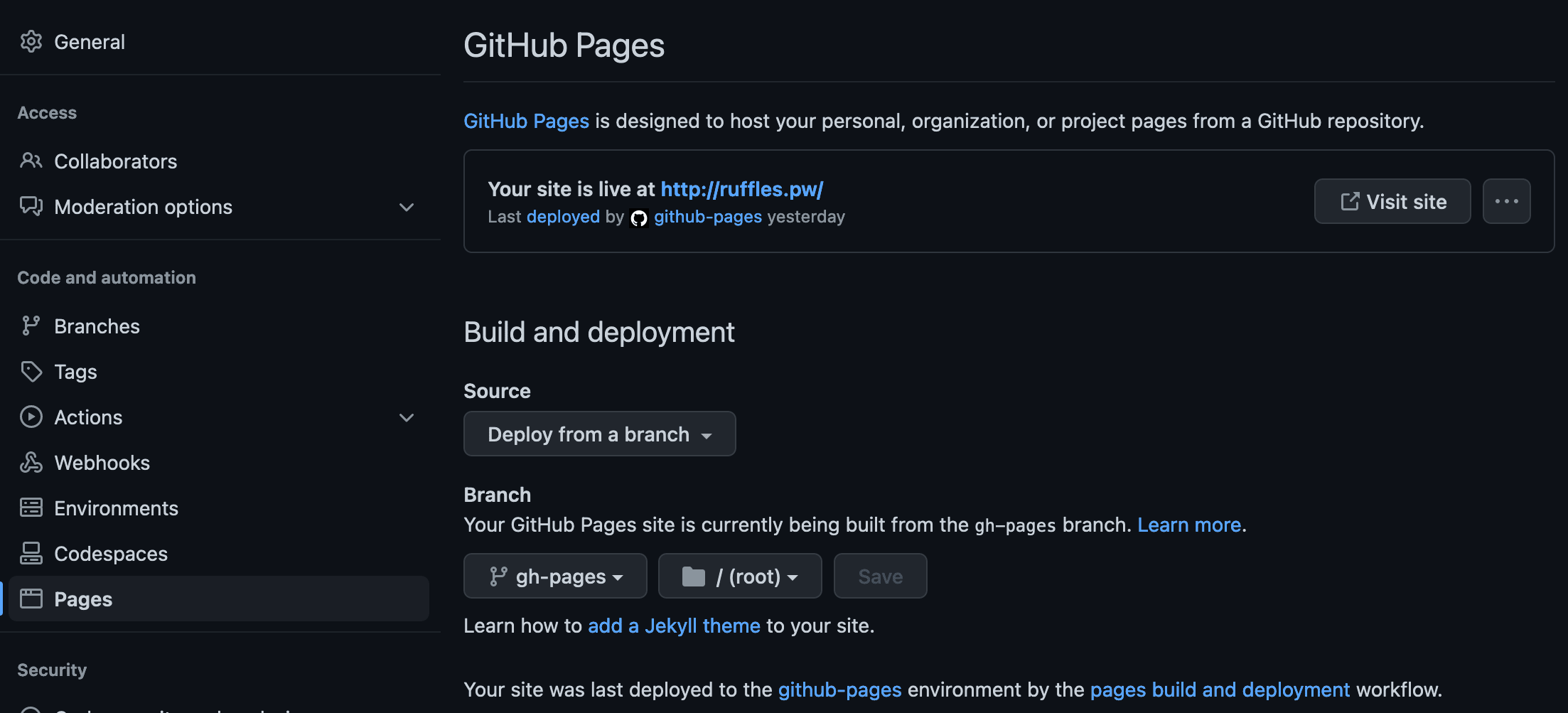Open the gh-pages branch dropdown
1568x713 pixels.
tap(555, 577)
